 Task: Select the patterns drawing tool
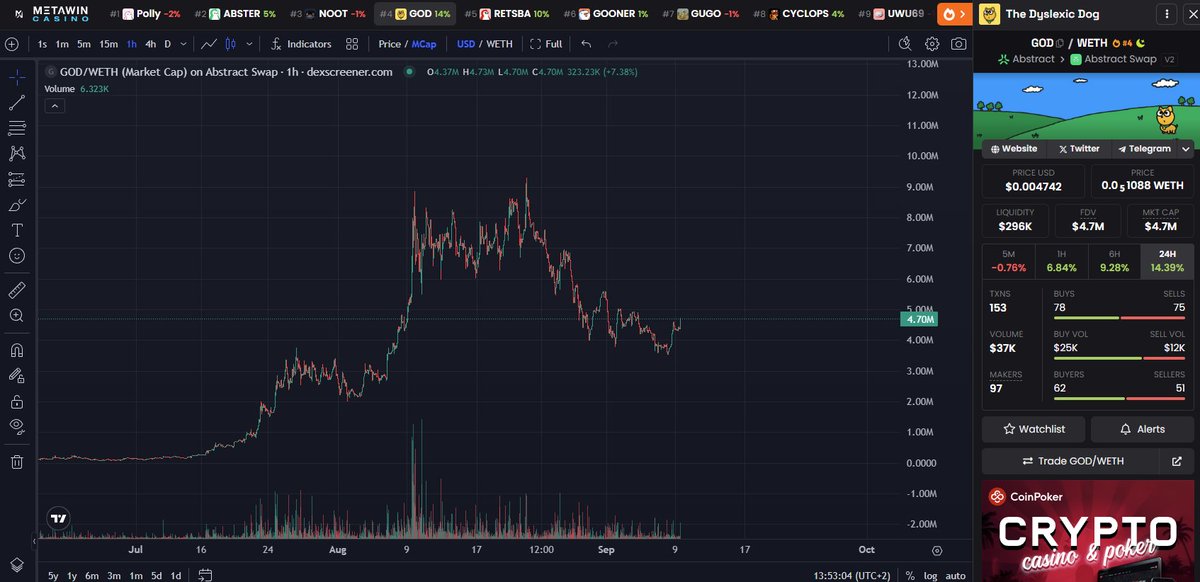tap(17, 153)
